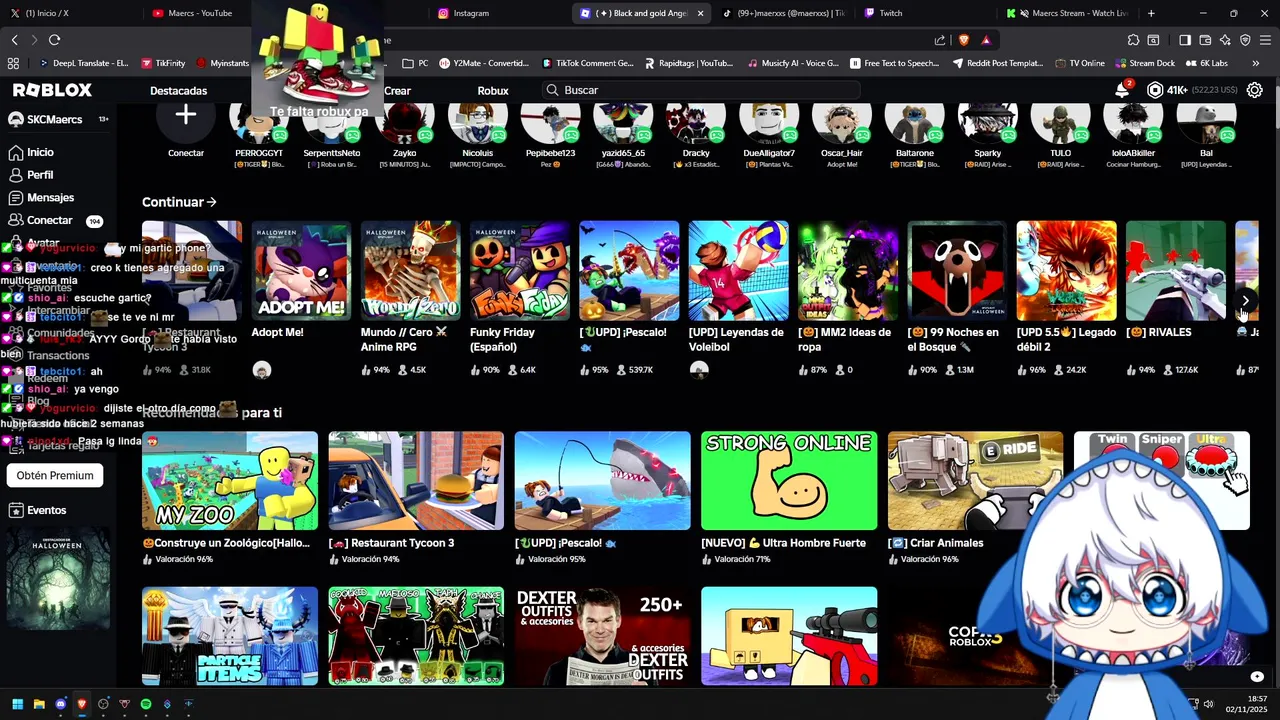The image size is (1280, 720).
Task: Open Eventos in the left sidebar
Action: 37,510
